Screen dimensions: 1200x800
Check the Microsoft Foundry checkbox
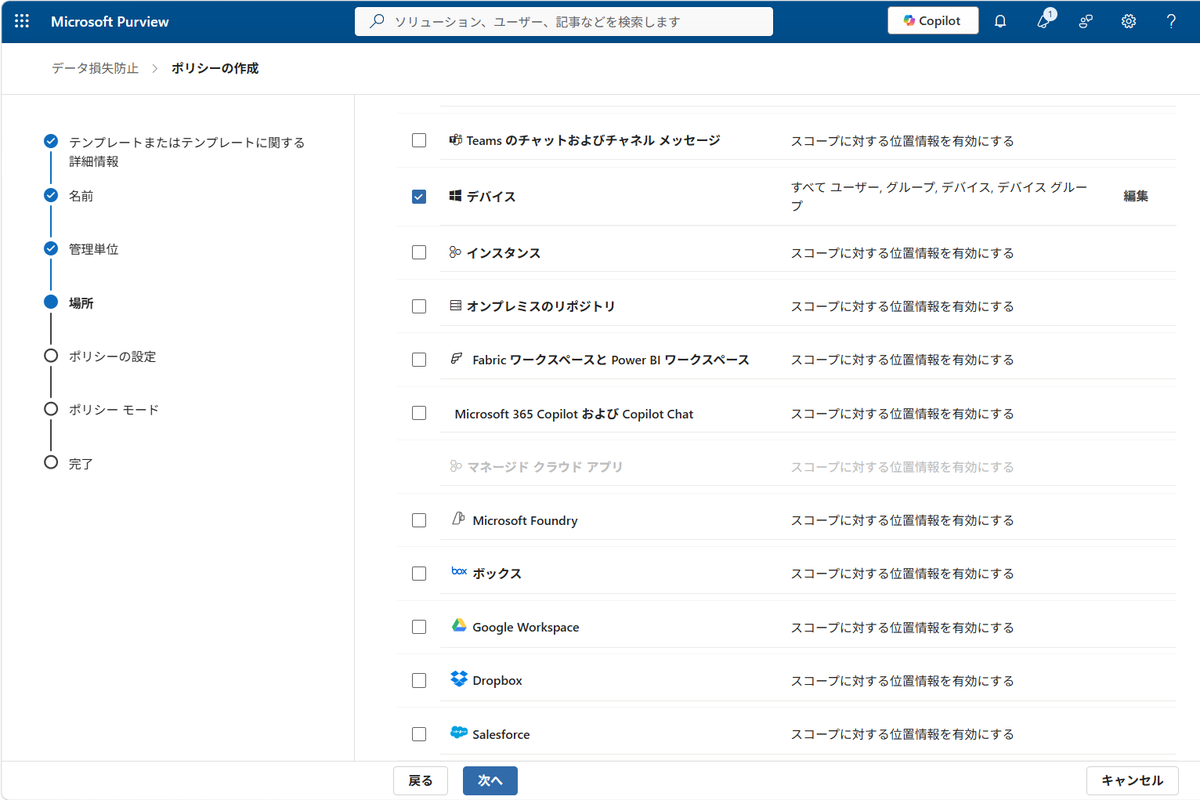click(419, 520)
